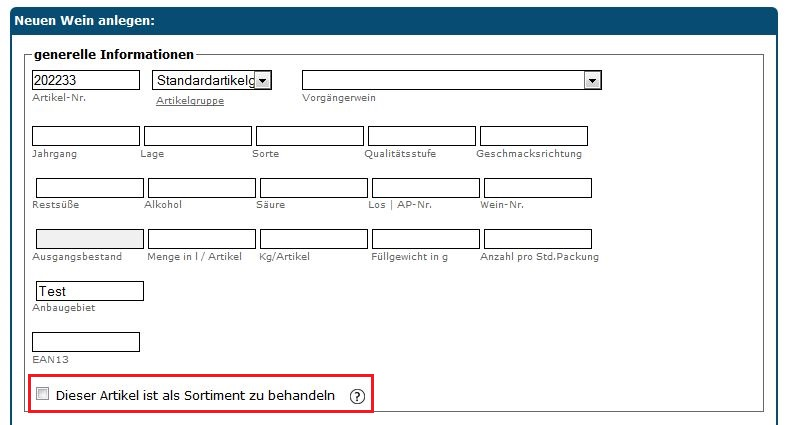Screen dimensions: 788x425
Task: Click into the Lage text field
Action: (198, 136)
